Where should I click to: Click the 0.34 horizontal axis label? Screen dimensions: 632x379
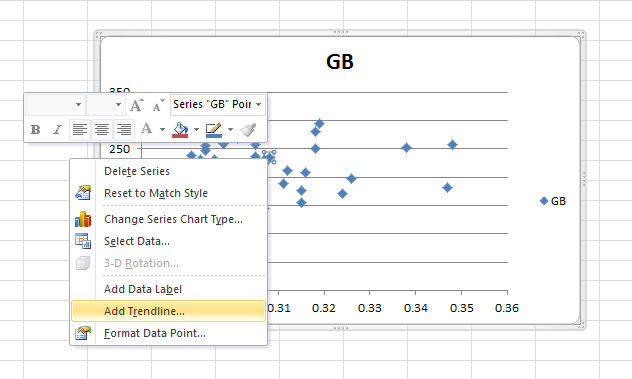pos(416,308)
